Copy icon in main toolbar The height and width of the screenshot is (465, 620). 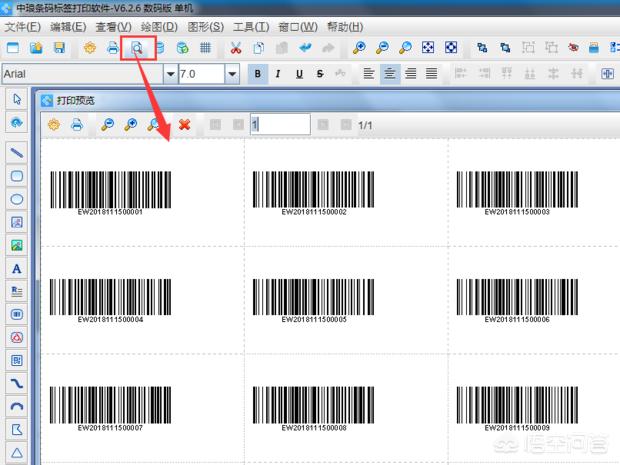coord(259,48)
